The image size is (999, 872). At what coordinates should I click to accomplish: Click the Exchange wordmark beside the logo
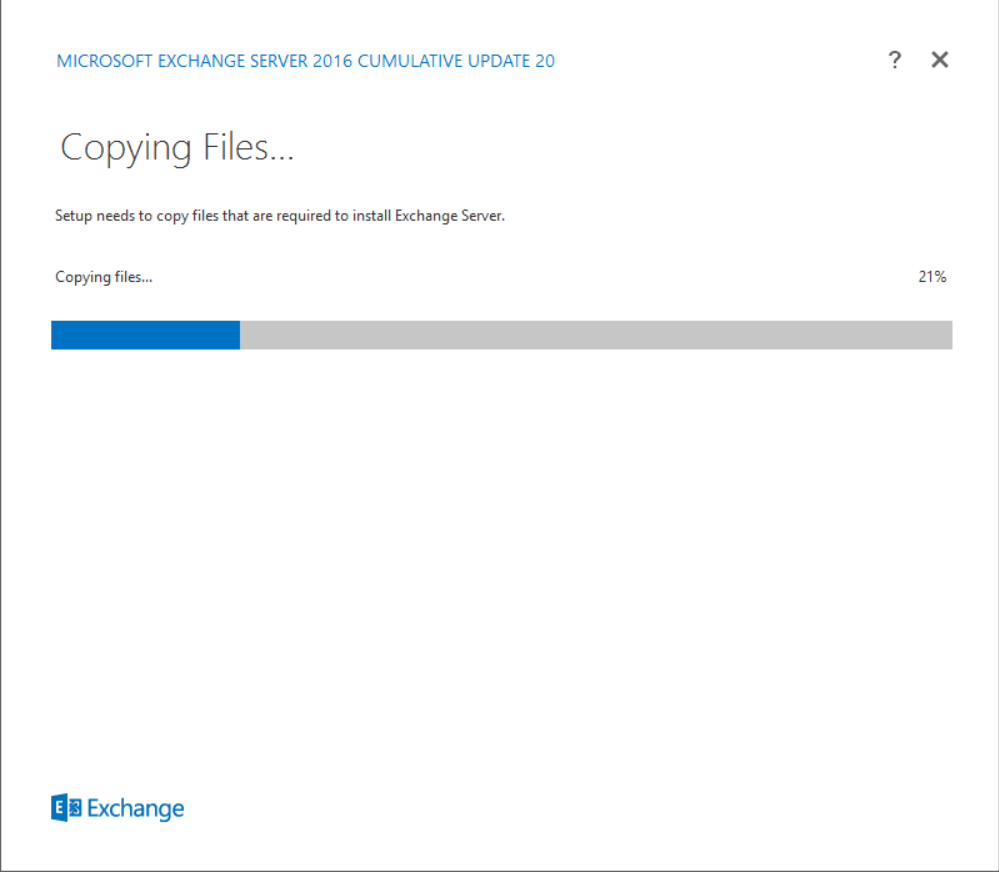[136, 808]
